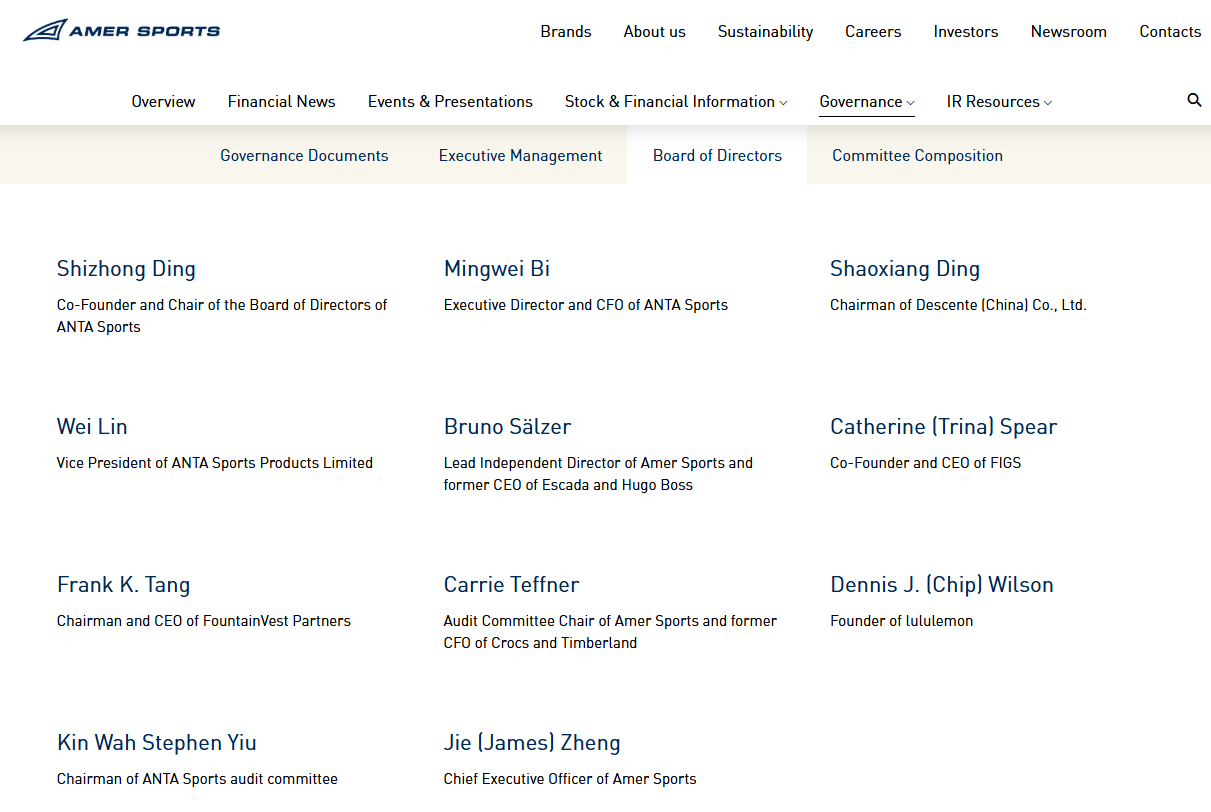
Task: Click 'Vice President of ANTA Sports Products Limited'
Action: coord(215,463)
